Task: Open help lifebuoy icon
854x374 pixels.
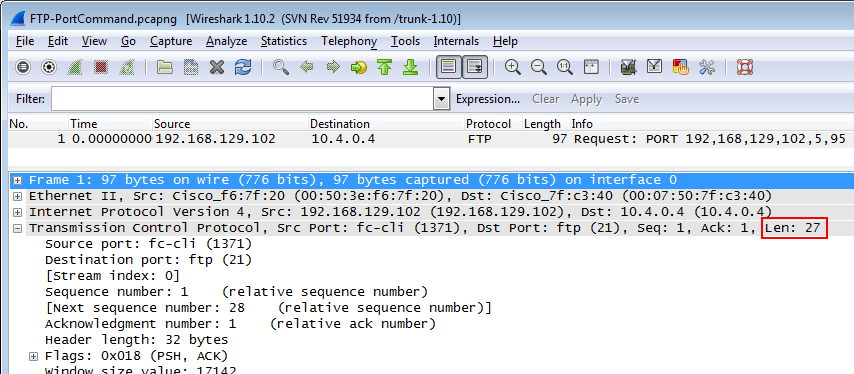Action: coord(745,68)
